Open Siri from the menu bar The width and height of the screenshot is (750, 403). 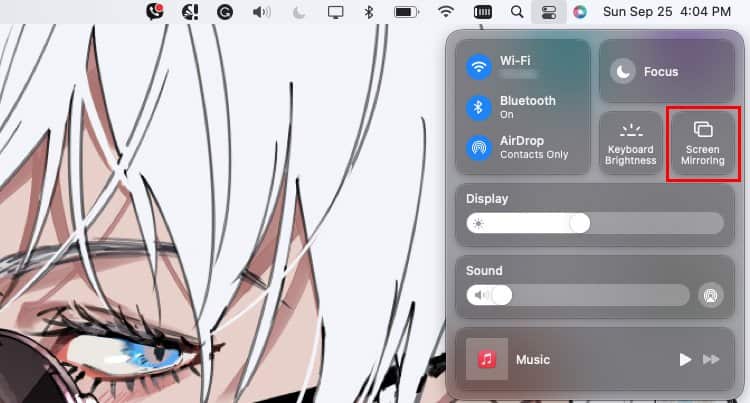tap(579, 12)
